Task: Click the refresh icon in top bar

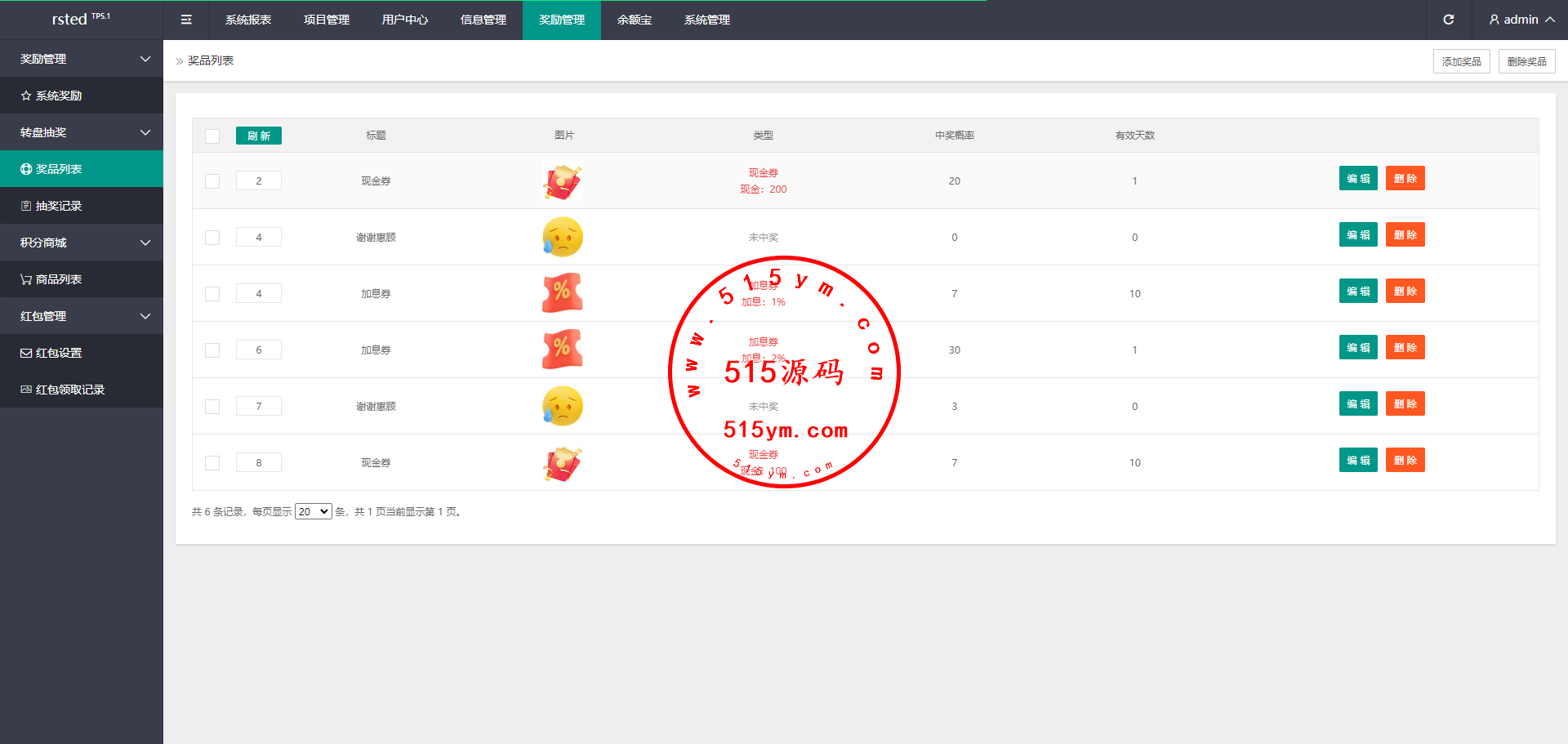Action: tap(1448, 20)
